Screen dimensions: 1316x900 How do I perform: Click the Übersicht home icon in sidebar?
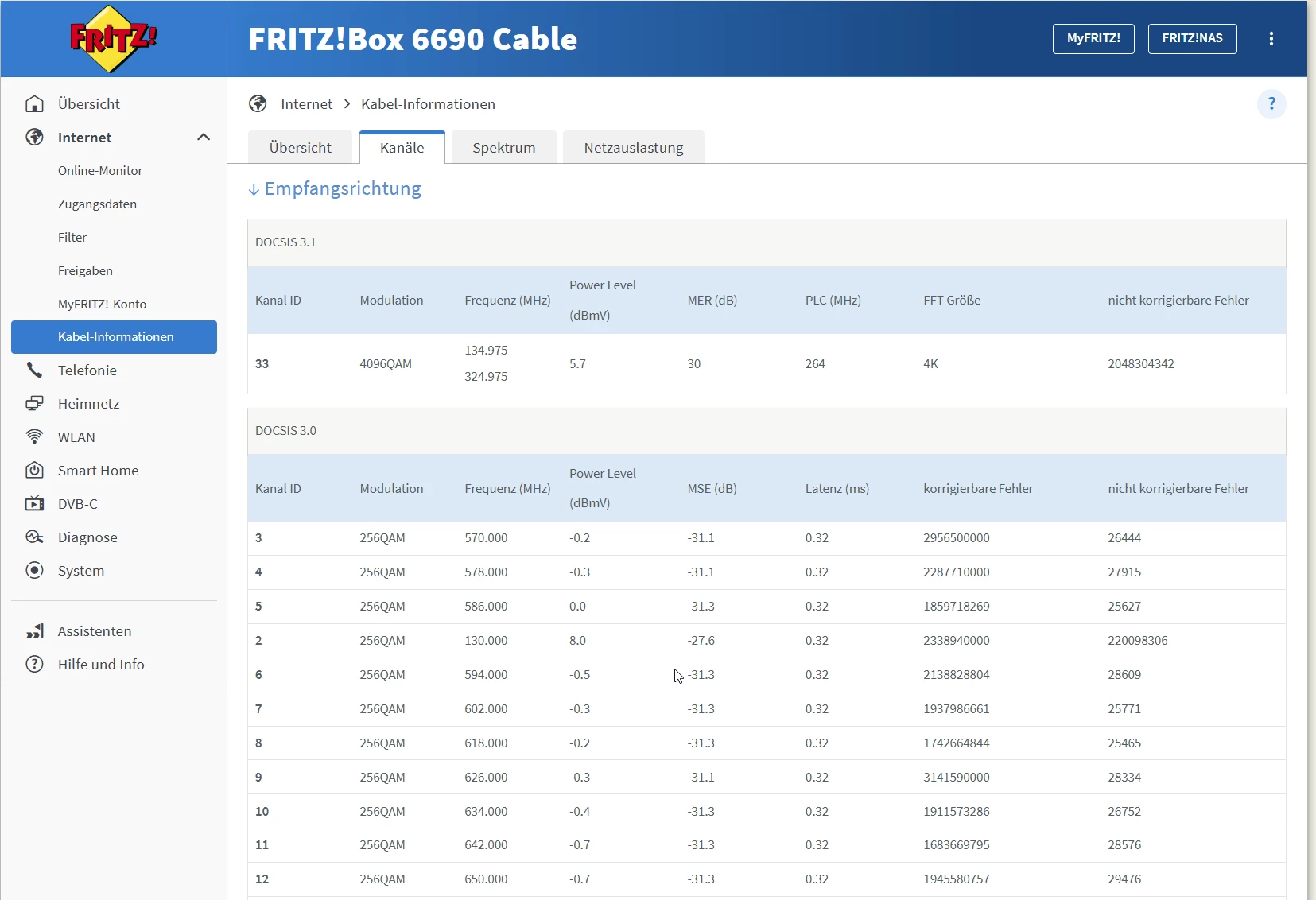coord(34,104)
